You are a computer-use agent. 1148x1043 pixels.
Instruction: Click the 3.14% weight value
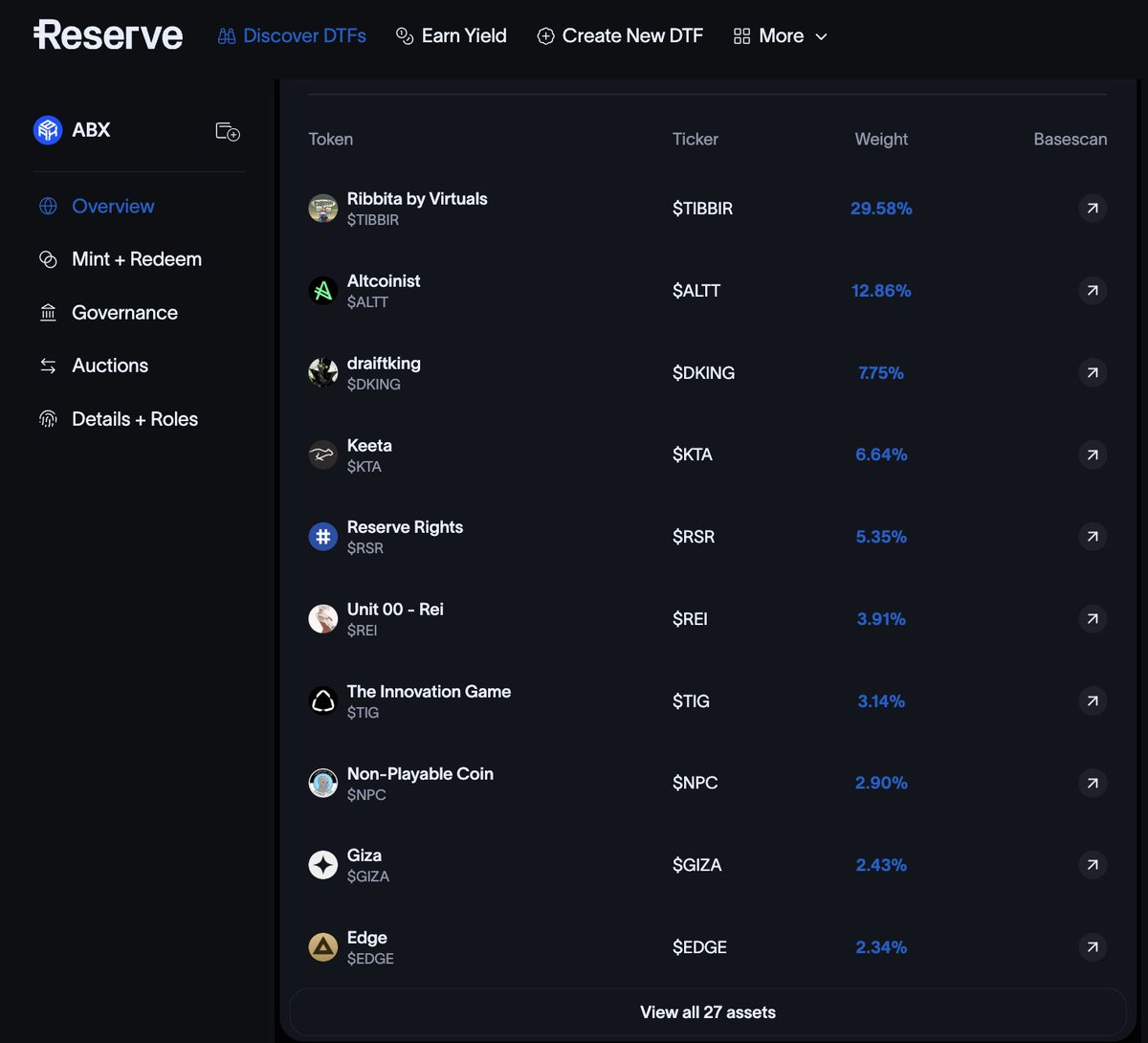881,701
